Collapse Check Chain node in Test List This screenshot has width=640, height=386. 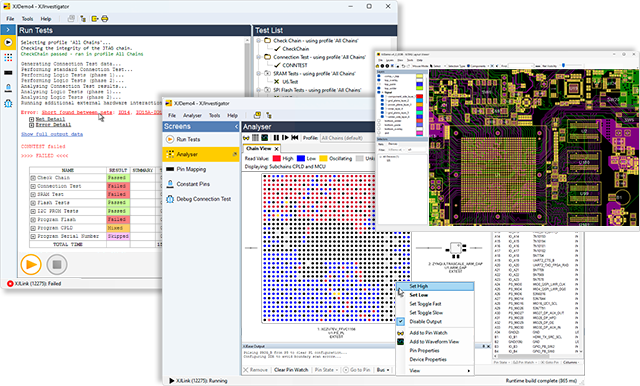(x=258, y=40)
